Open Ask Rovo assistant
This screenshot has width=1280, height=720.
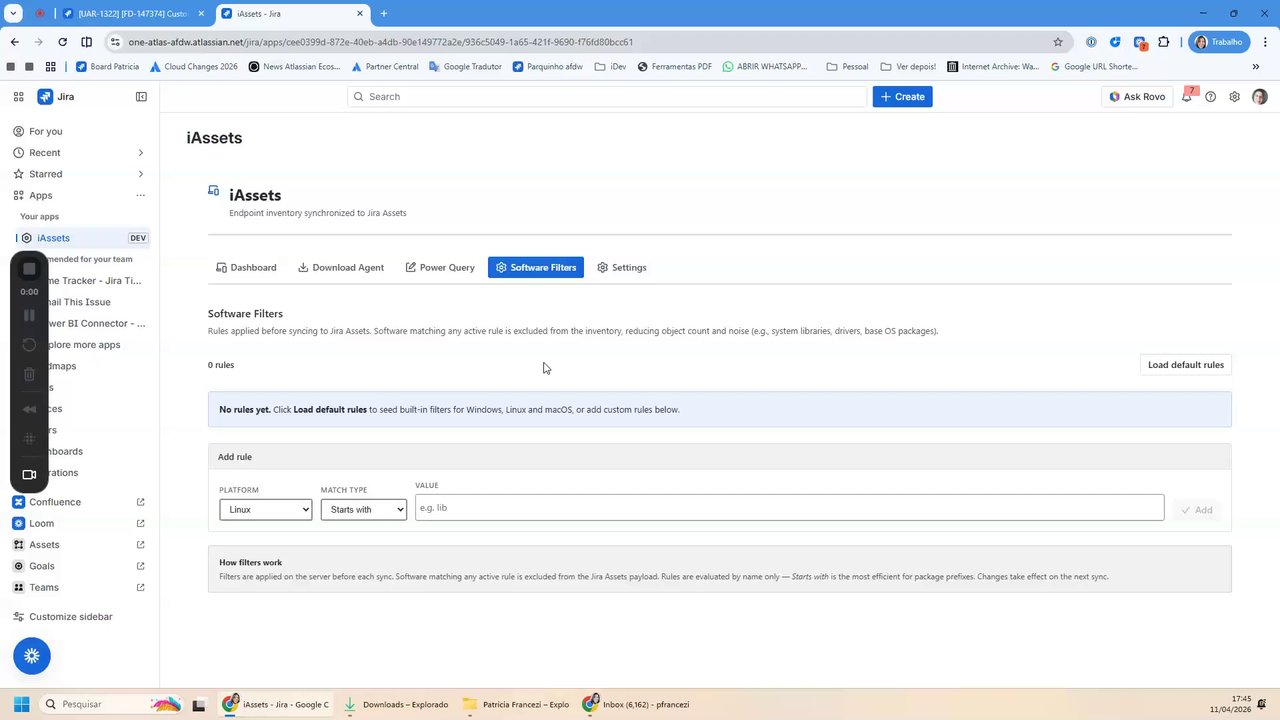[x=1138, y=97]
